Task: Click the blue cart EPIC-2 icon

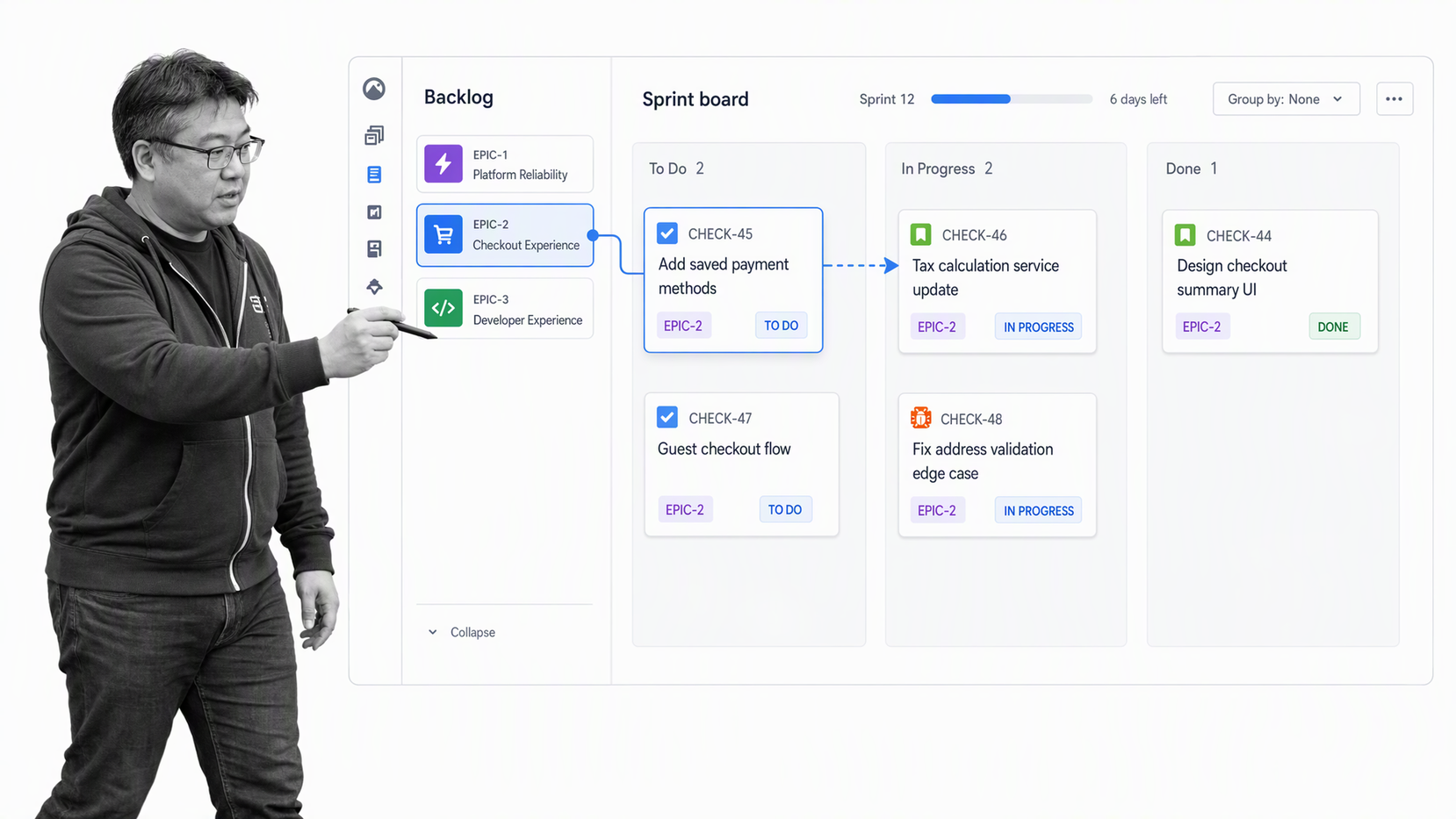Action: [x=443, y=234]
